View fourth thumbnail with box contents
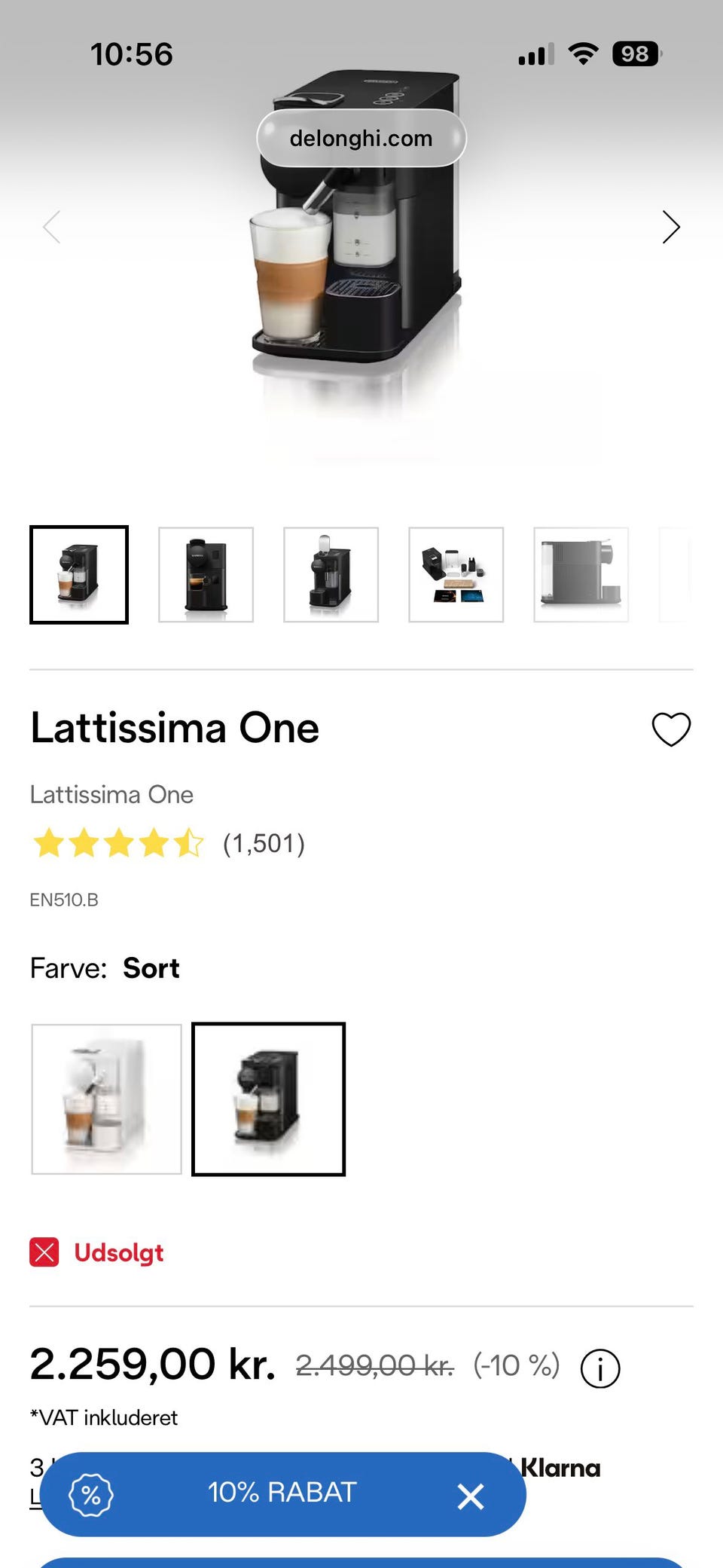Image resolution: width=723 pixels, height=1568 pixels. [x=456, y=575]
